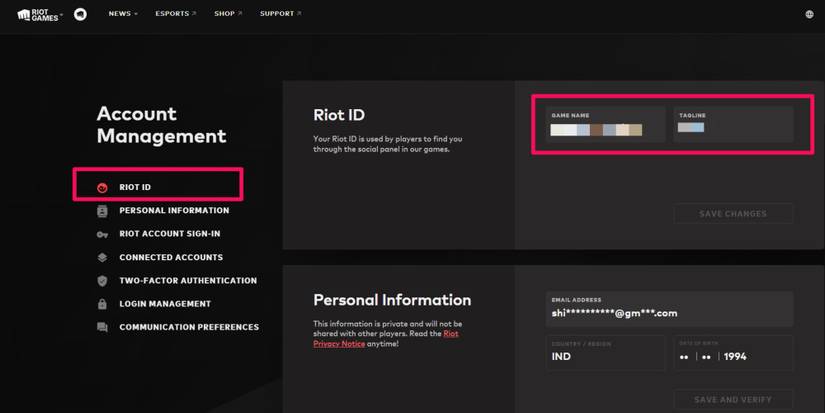Open the Shop link in header
The image size is (825, 413).
pos(228,14)
